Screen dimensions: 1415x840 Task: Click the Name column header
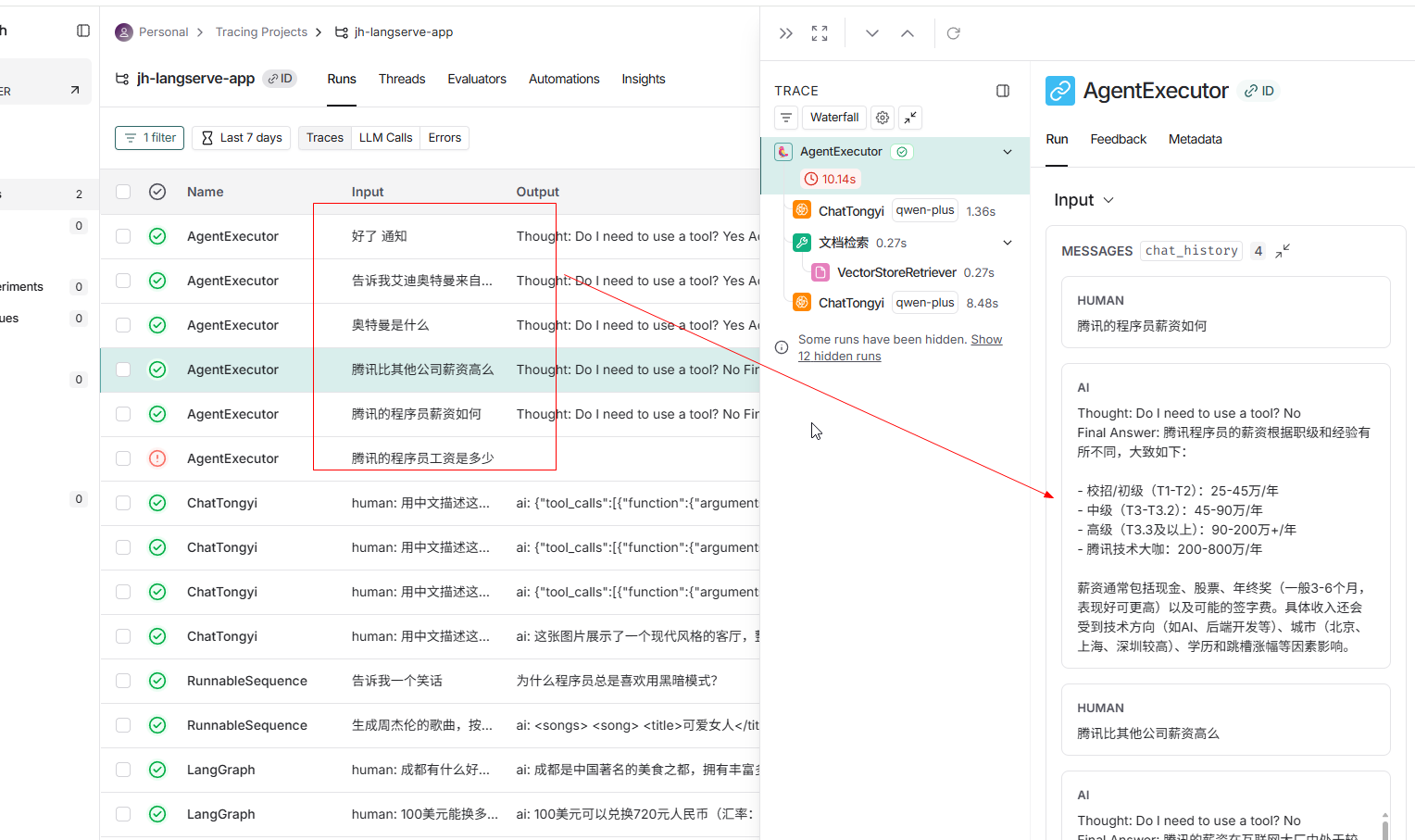click(206, 192)
